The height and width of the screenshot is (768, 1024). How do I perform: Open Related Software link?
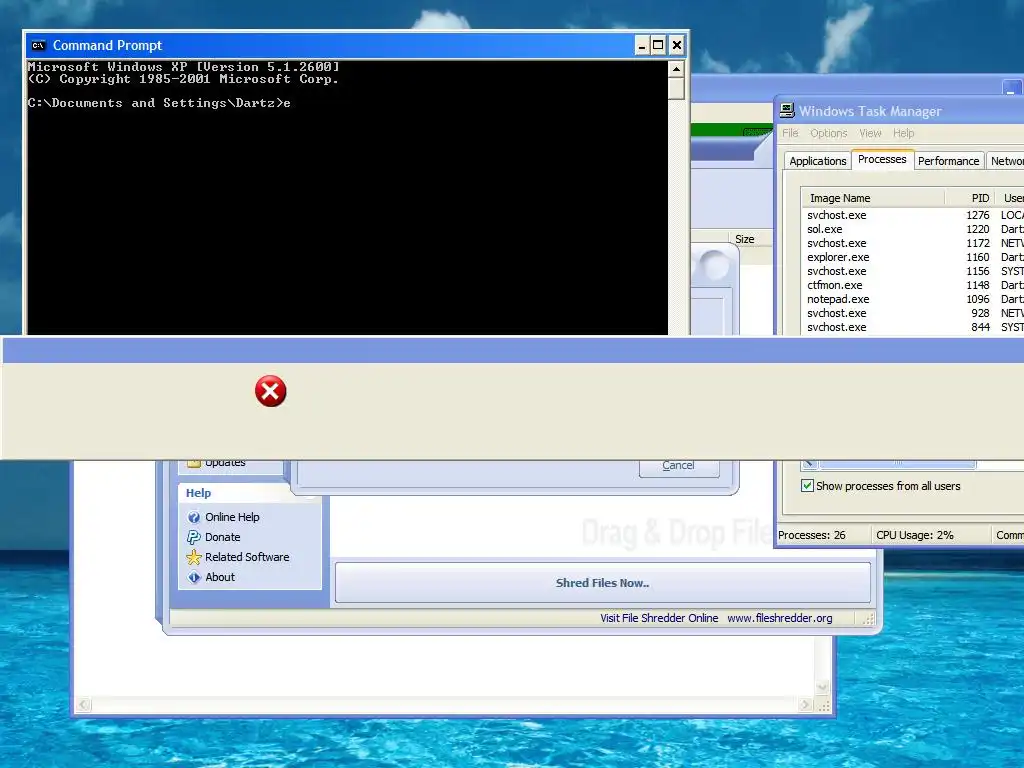click(x=247, y=557)
